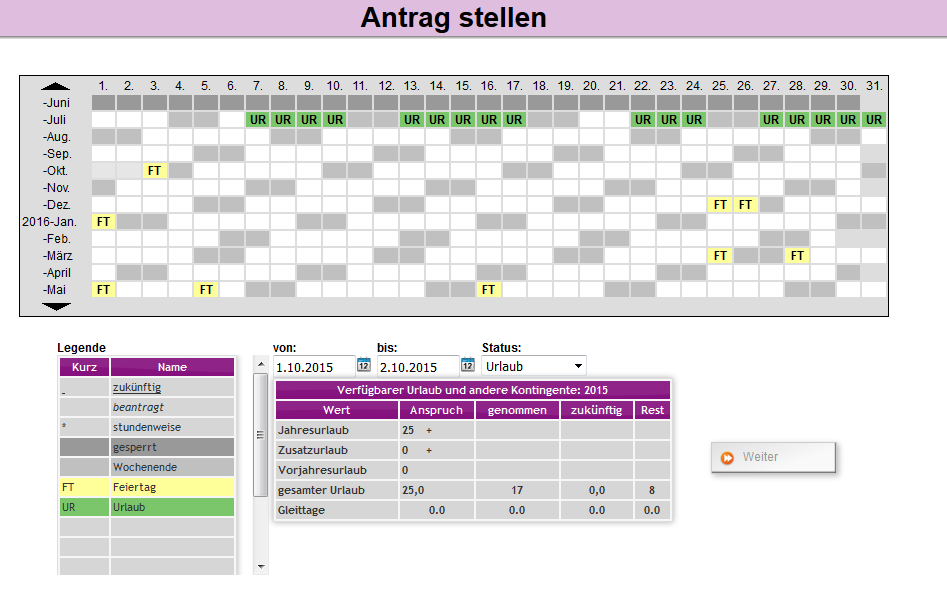Open the 'bis' date picker calendar icon
The width and height of the screenshot is (947, 599).
pyautogui.click(x=467, y=366)
